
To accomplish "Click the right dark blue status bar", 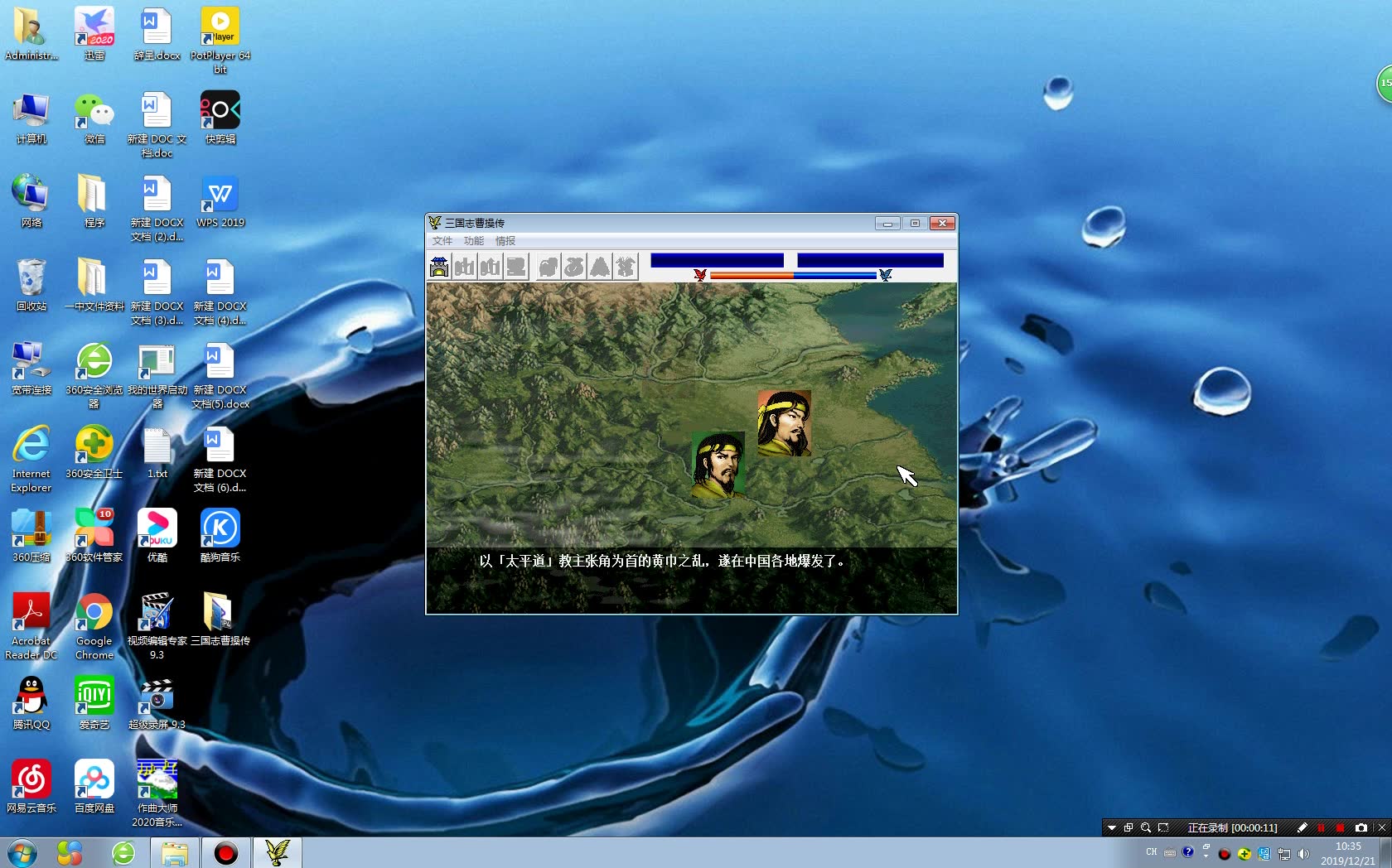I will point(870,260).
